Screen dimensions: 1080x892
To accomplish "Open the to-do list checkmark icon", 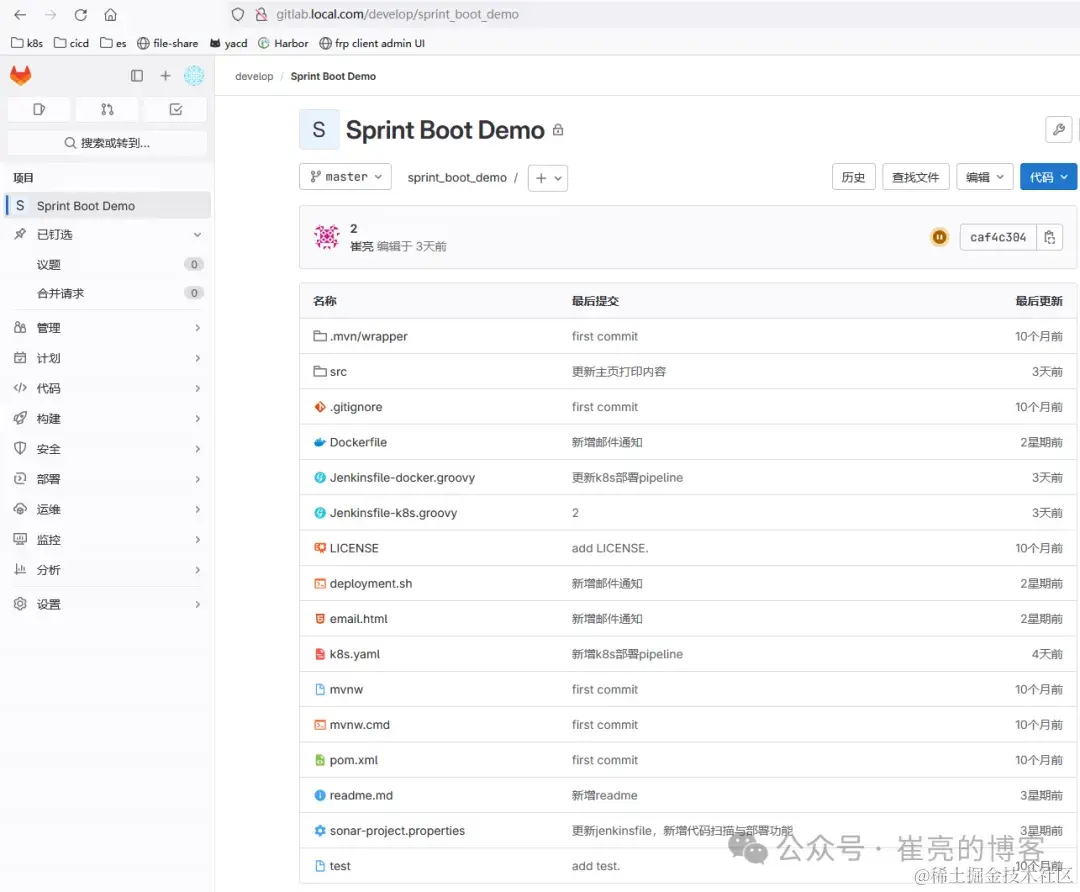I will 175,108.
